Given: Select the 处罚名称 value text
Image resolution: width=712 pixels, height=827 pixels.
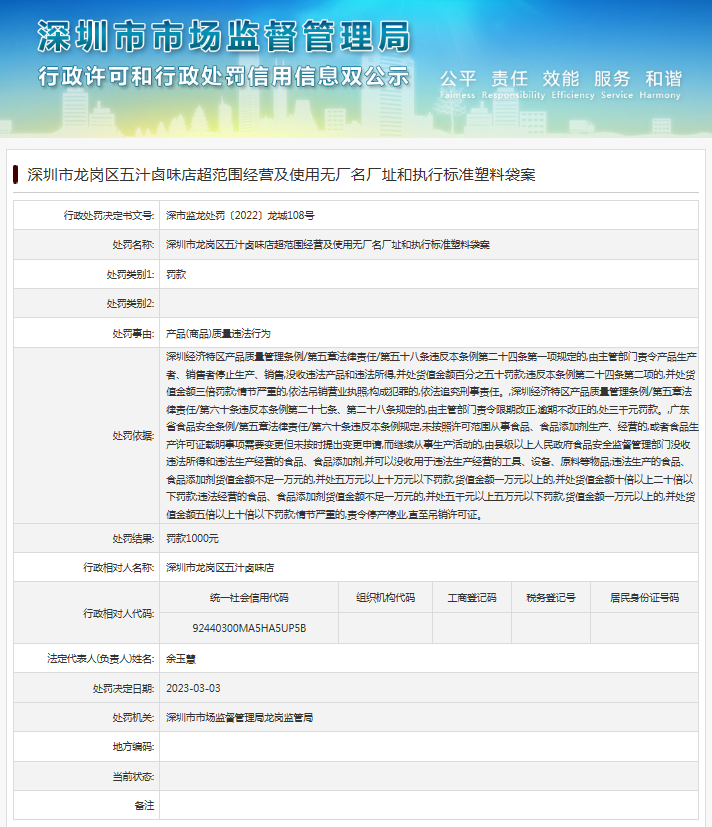Looking at the screenshot, I should (x=328, y=245).
